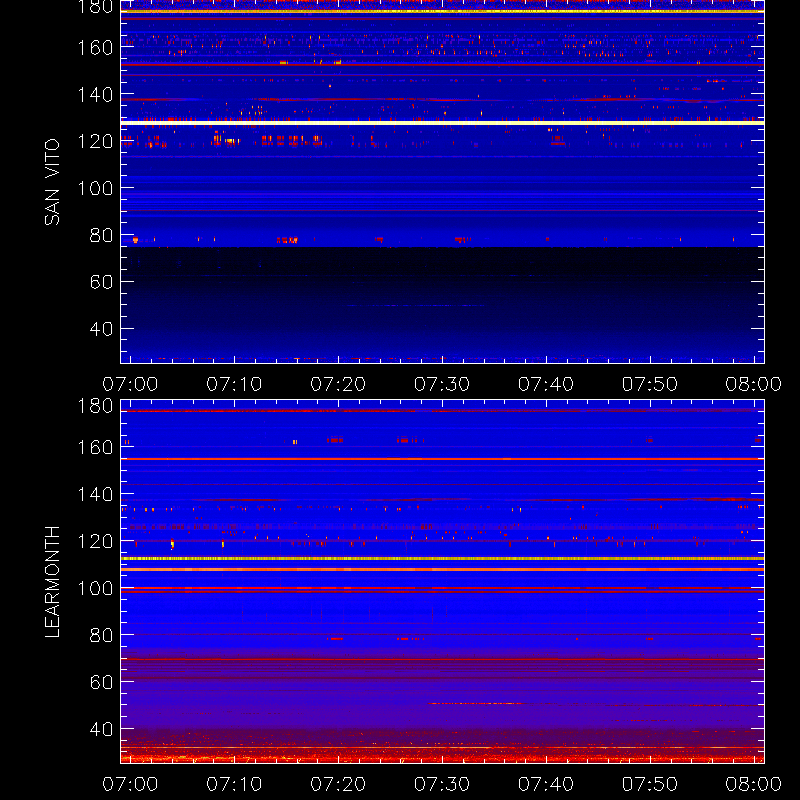This screenshot has width=800, height=800.
Task: Select the 100 tick label on LEARMONTH axis
Action: tap(95, 588)
